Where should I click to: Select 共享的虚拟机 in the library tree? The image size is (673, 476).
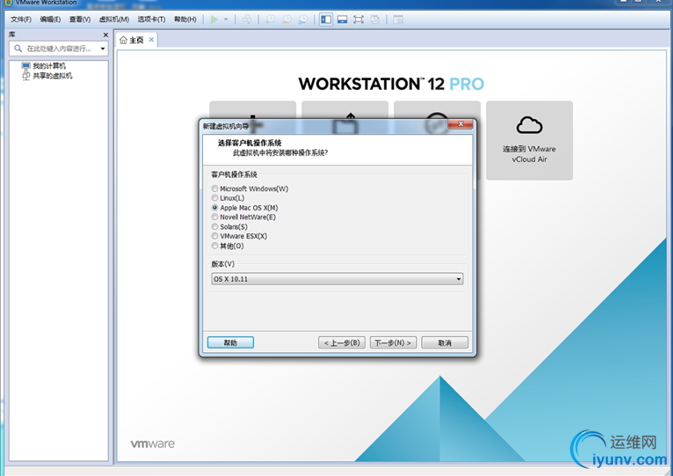tap(52, 76)
